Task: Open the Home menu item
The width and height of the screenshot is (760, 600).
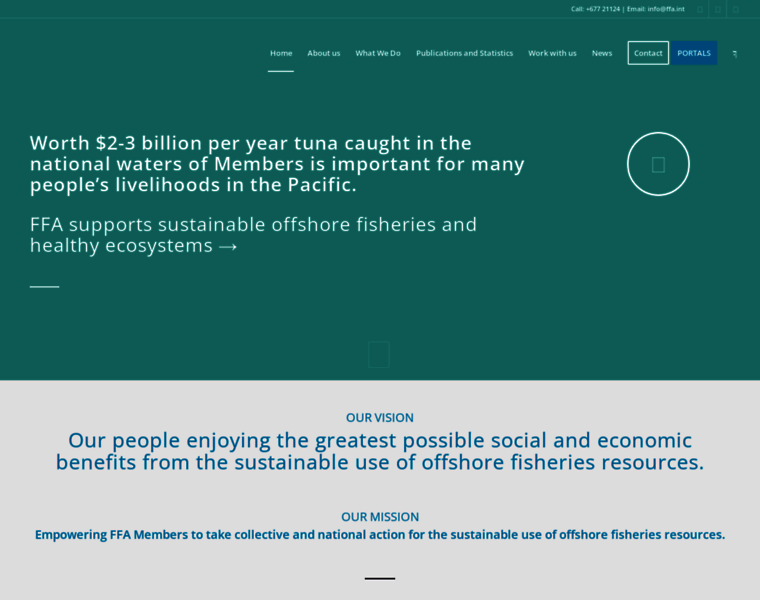Action: [281, 53]
